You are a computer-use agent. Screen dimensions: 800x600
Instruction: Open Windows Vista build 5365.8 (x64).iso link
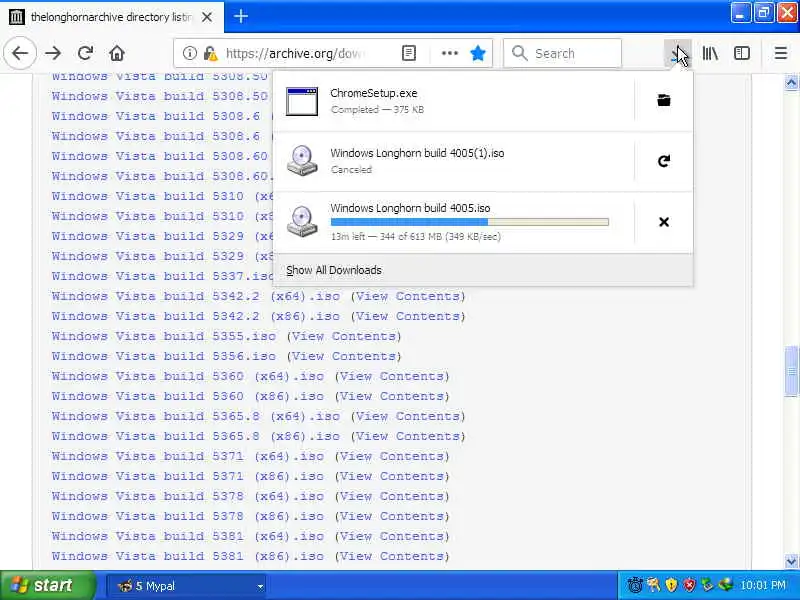[195, 416]
